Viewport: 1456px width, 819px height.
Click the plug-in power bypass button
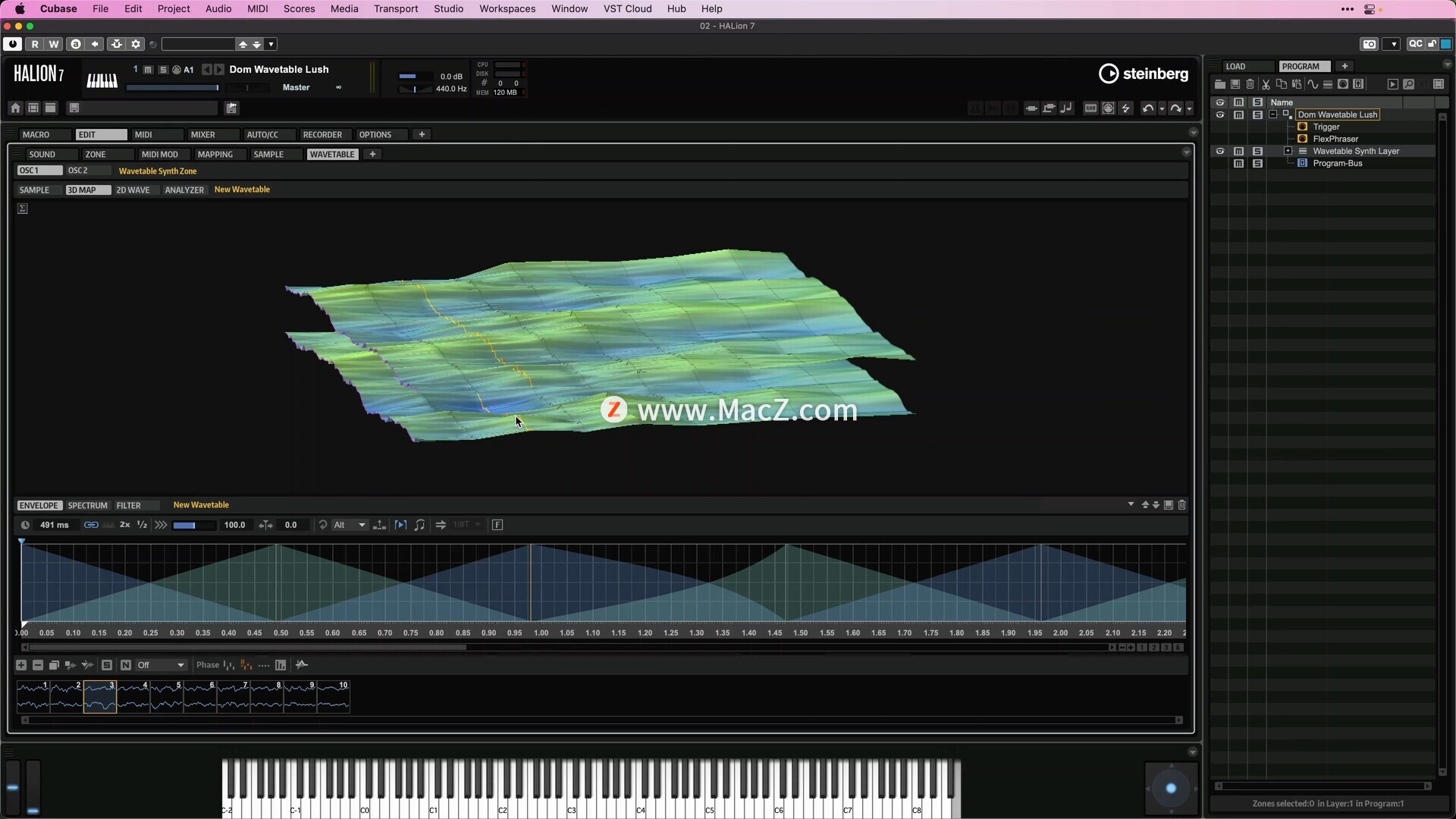pyautogui.click(x=12, y=44)
